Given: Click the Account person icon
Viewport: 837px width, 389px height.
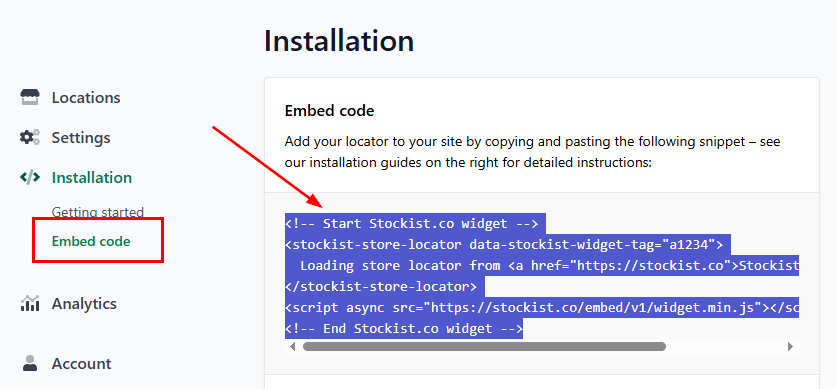Looking at the screenshot, I should (30, 363).
